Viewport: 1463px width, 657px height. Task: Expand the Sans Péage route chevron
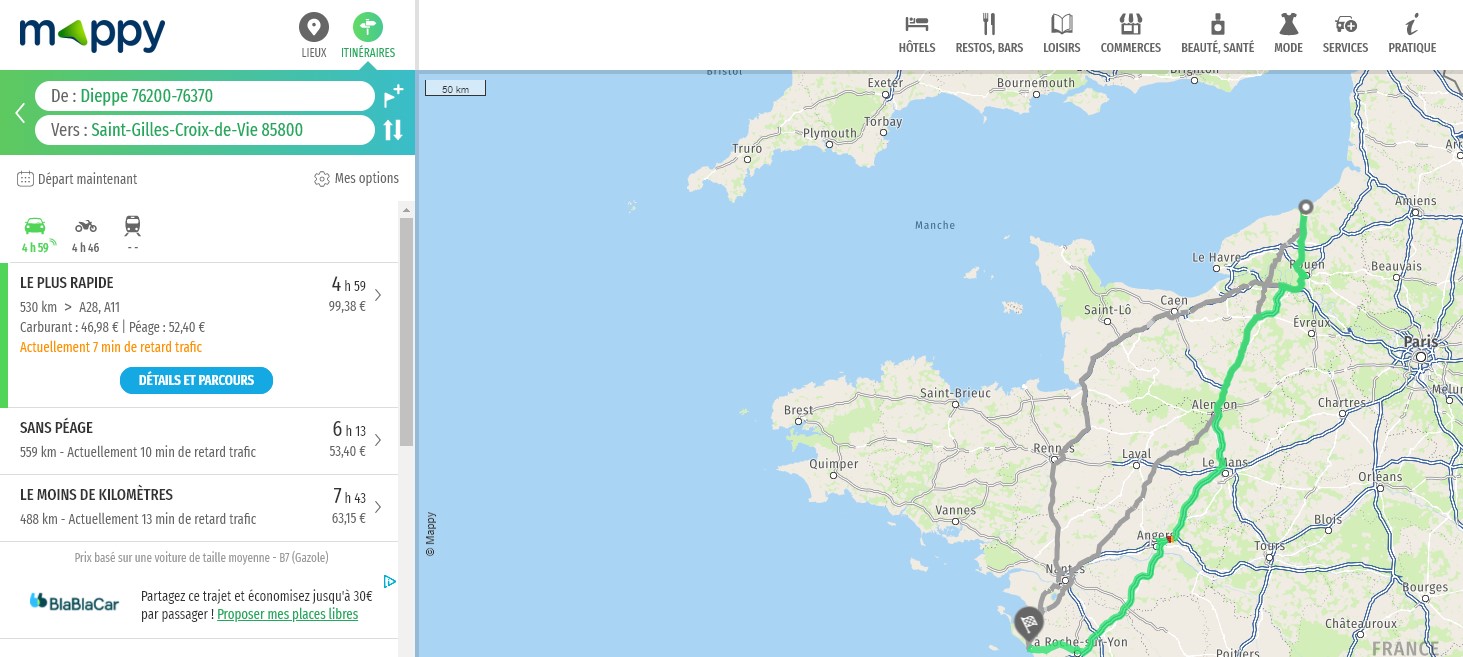click(x=377, y=440)
